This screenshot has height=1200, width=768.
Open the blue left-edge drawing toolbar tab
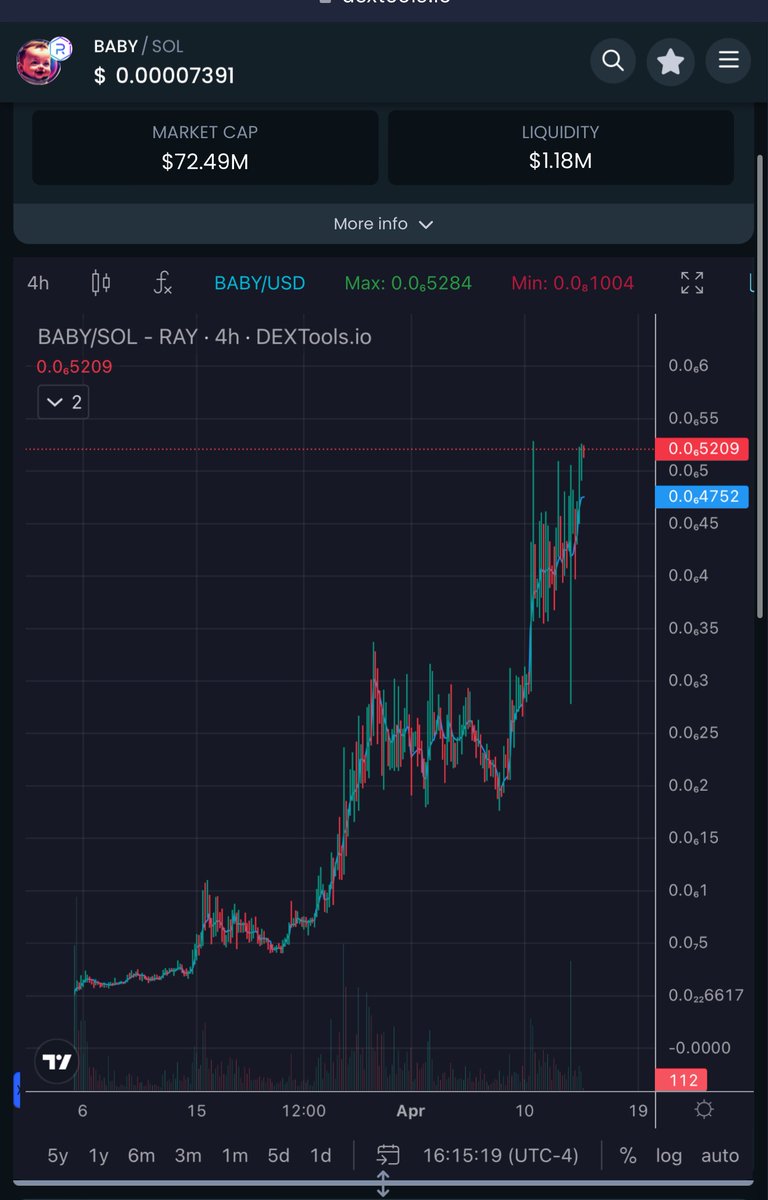pyautogui.click(x=17, y=1089)
